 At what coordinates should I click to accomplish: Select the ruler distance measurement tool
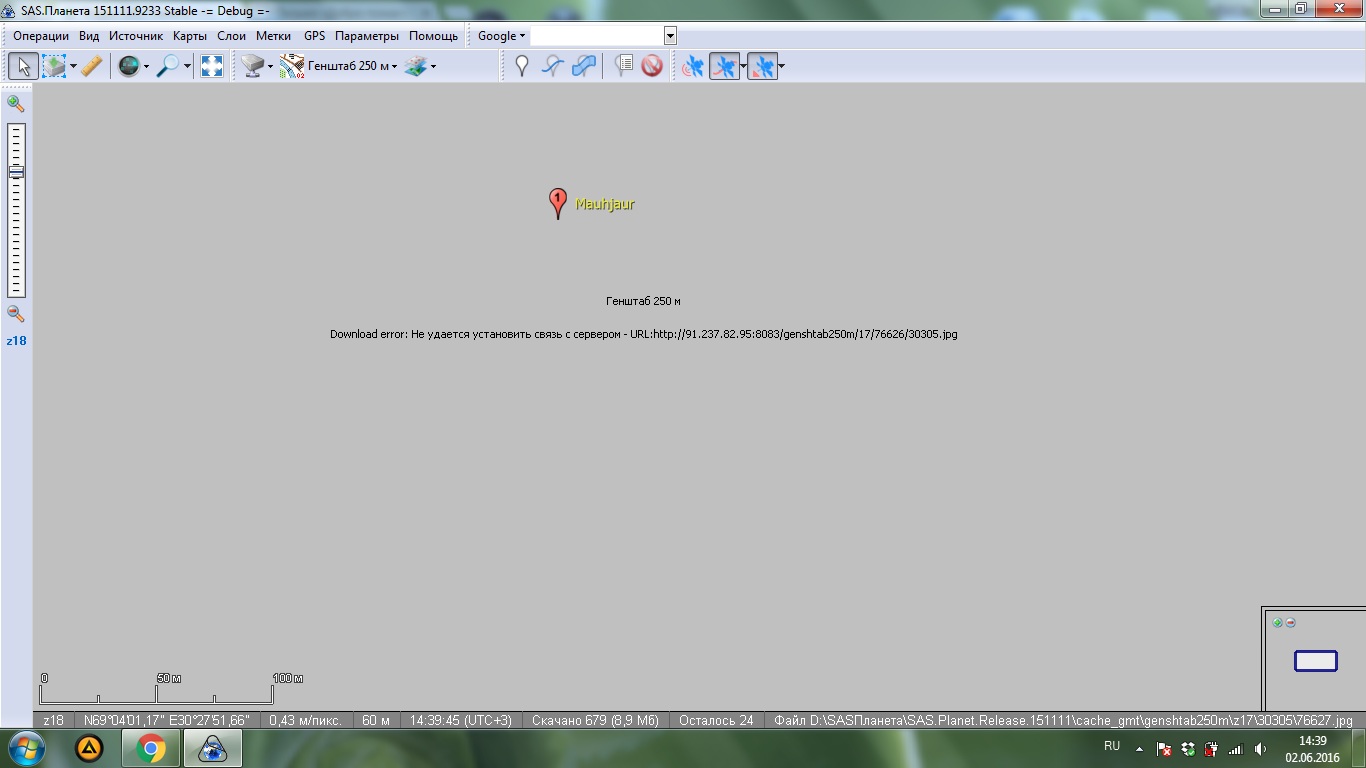coord(92,67)
